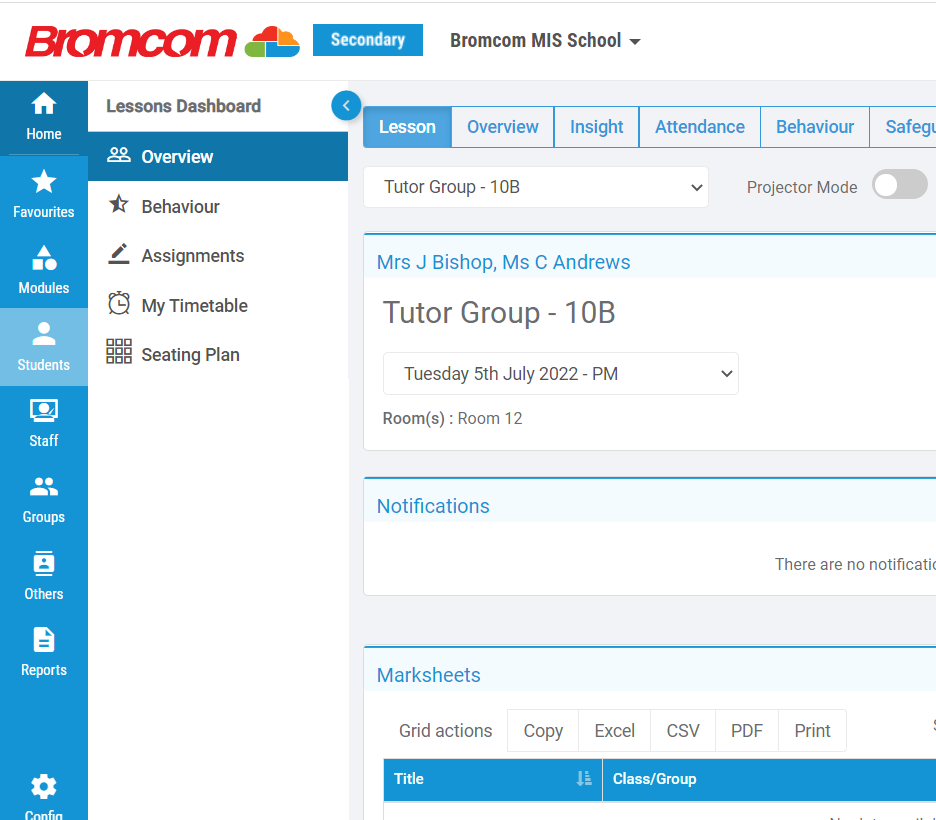
Task: Select Behaviour in Lessons Dashboard menu
Action: (x=218, y=206)
